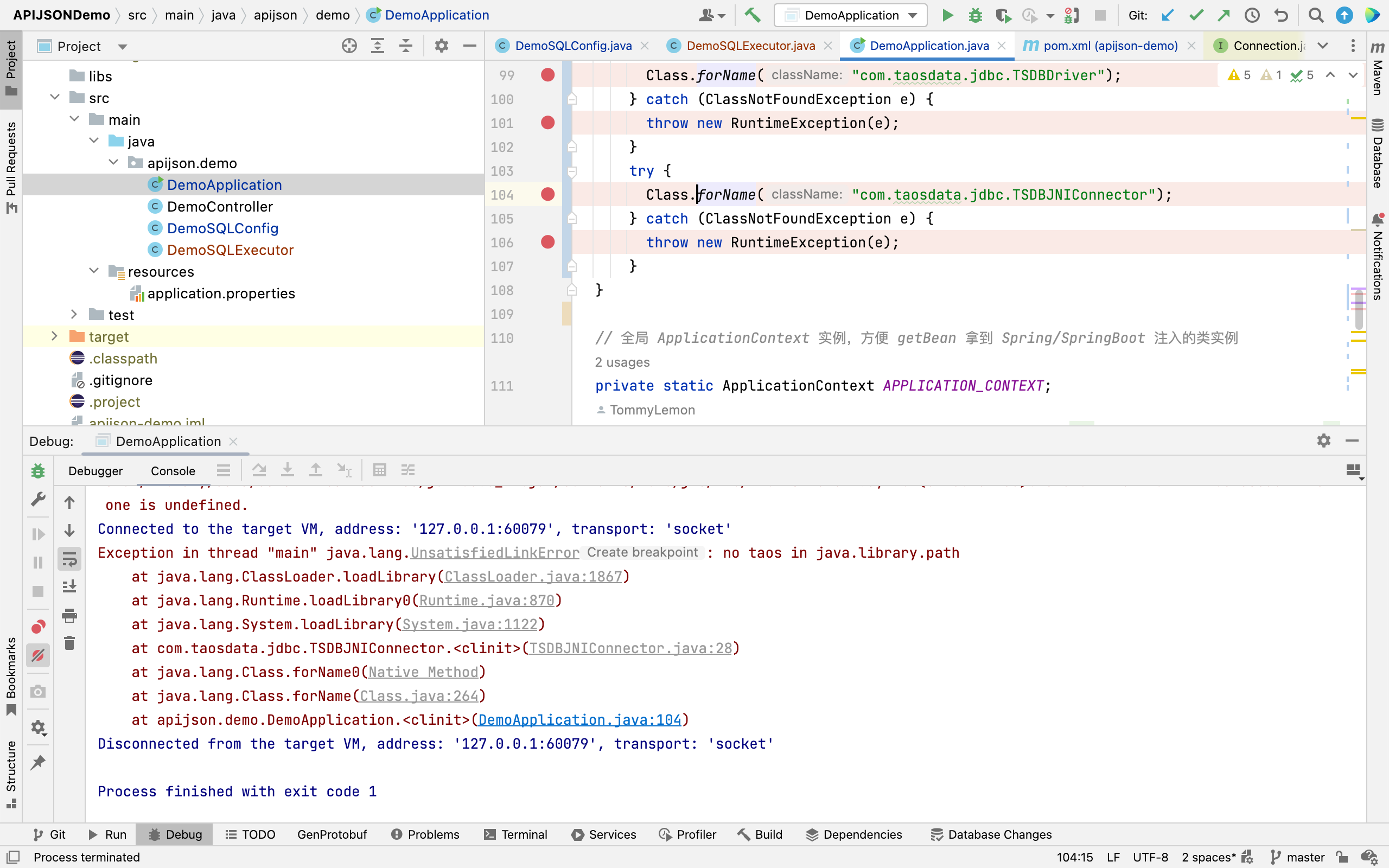Toggle the breakpoint on line 99

548,75
